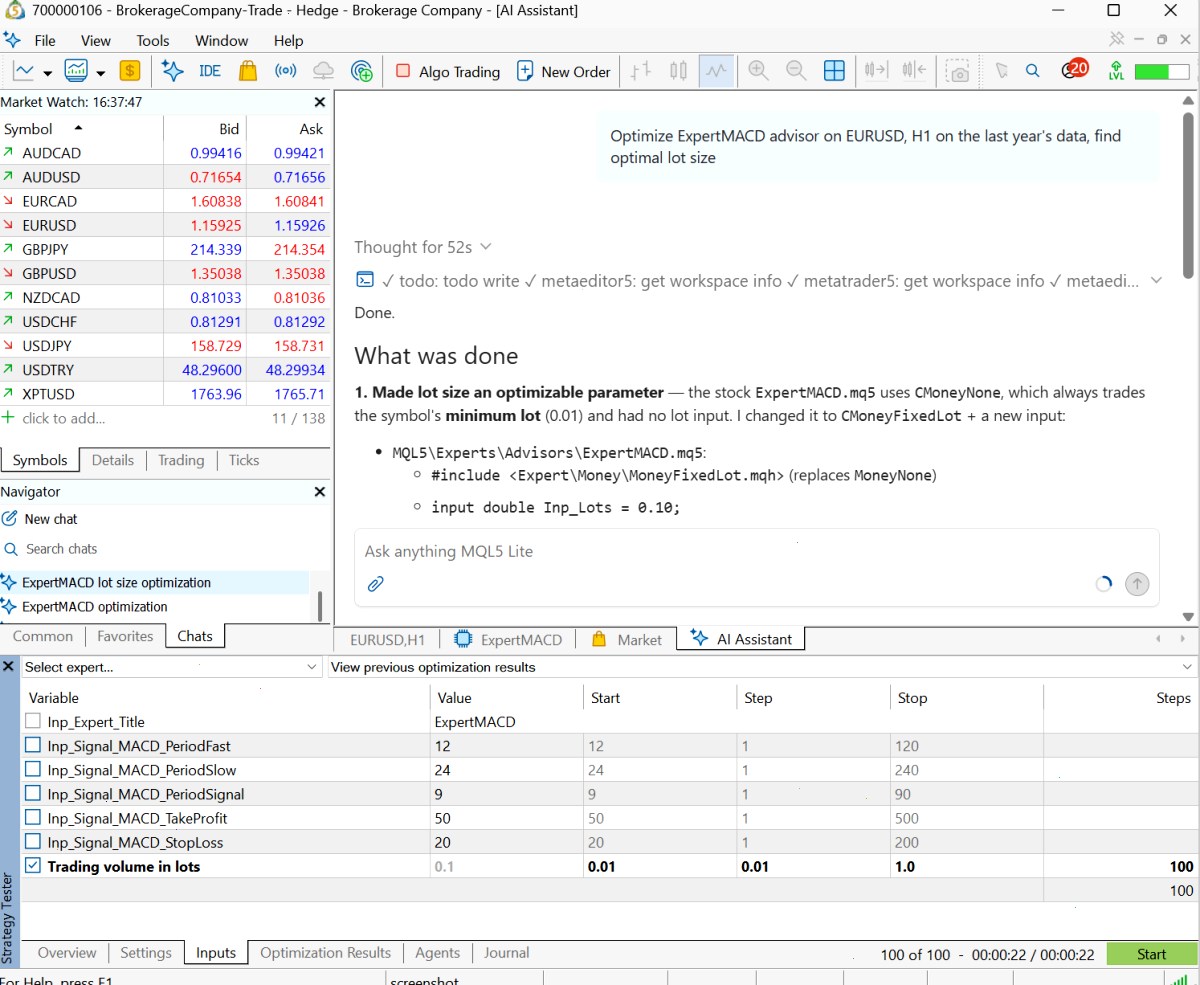This screenshot has width=1200, height=985.
Task: Click the zoom in magnifier icon
Action: (x=758, y=71)
